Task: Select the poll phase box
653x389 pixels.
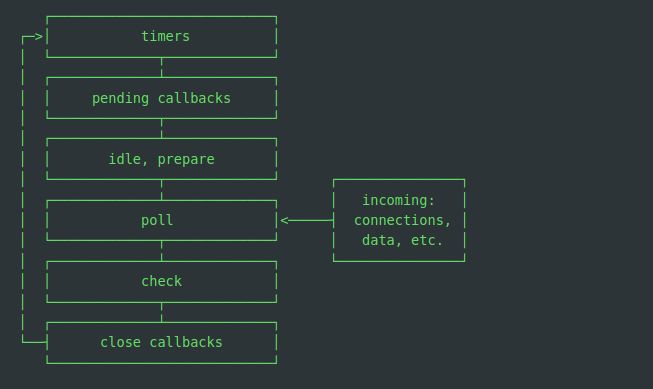Action: (x=162, y=220)
